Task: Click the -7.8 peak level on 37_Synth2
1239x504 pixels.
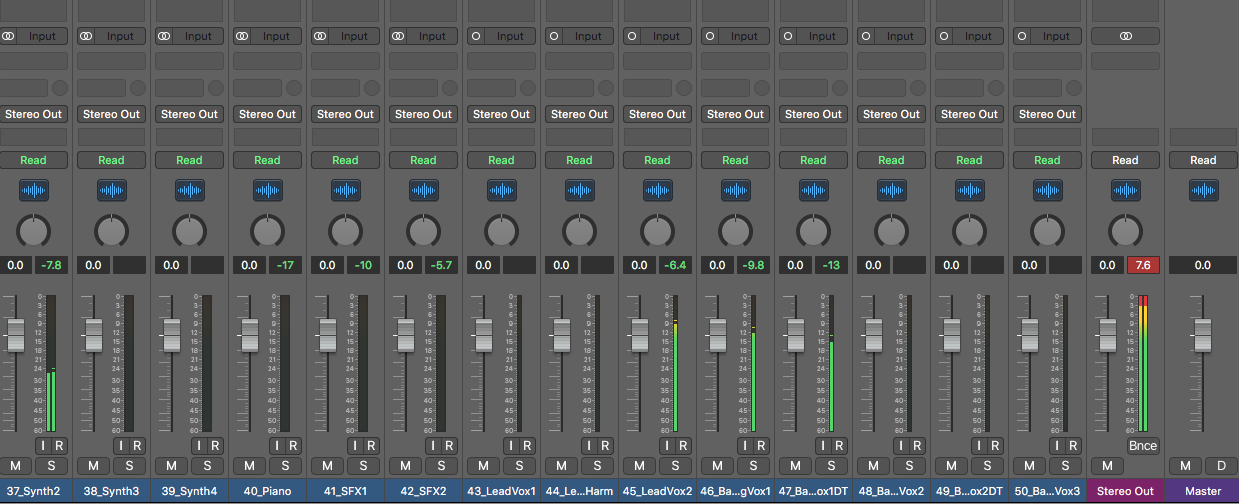Action: 51,265
